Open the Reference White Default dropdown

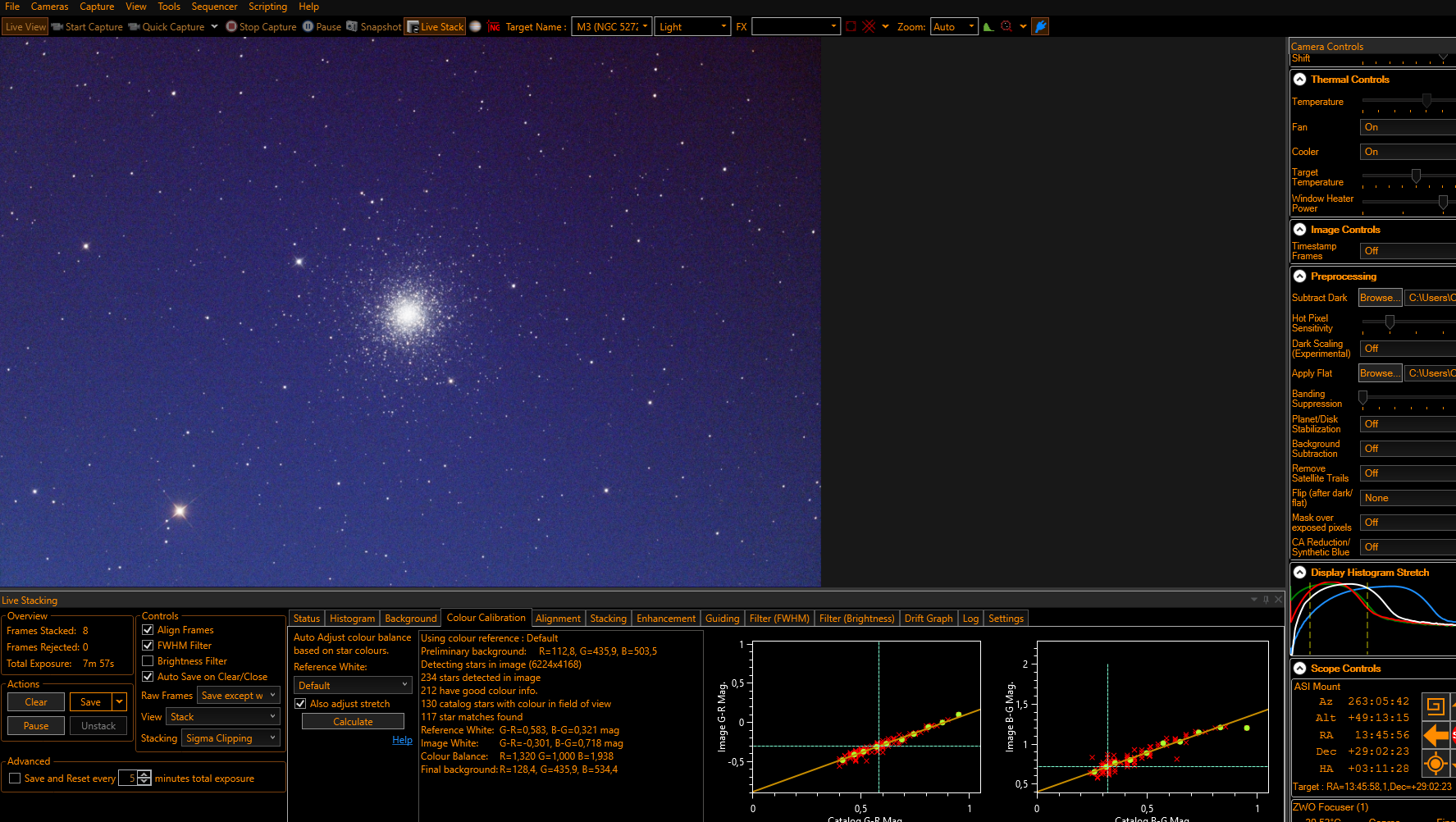353,686
